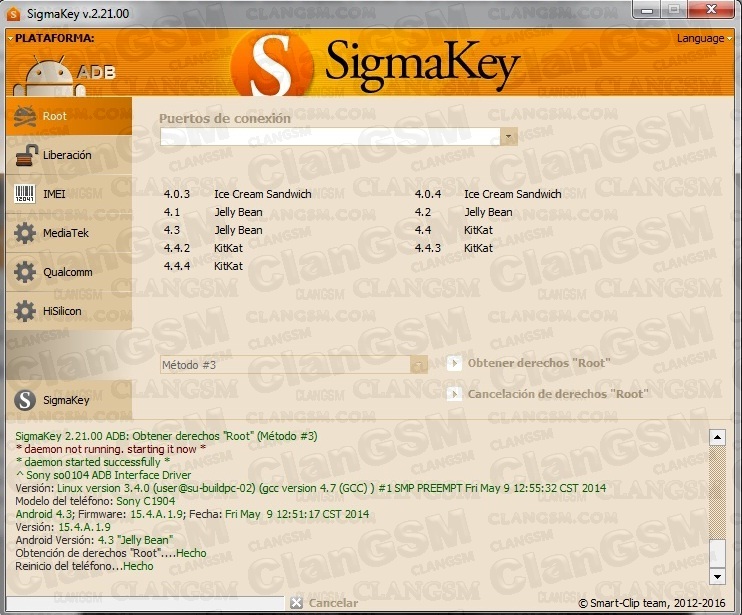This screenshot has height=615, width=742.
Task: Expand the Método #3 dropdown arrow
Action: click(418, 365)
